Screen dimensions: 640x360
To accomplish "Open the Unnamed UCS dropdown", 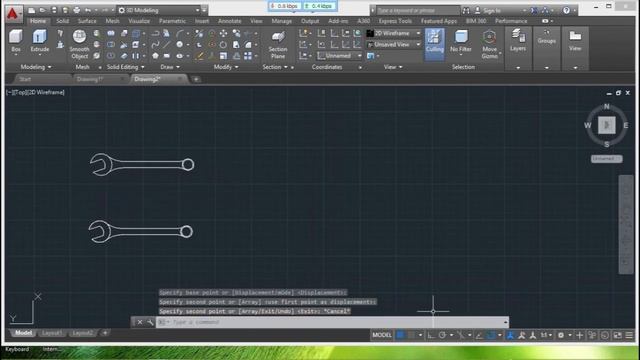I will pyautogui.click(x=340, y=56).
